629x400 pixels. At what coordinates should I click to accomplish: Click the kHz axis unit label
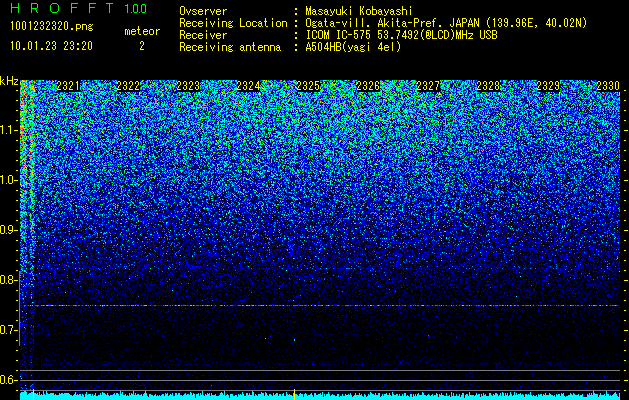pos(9,81)
